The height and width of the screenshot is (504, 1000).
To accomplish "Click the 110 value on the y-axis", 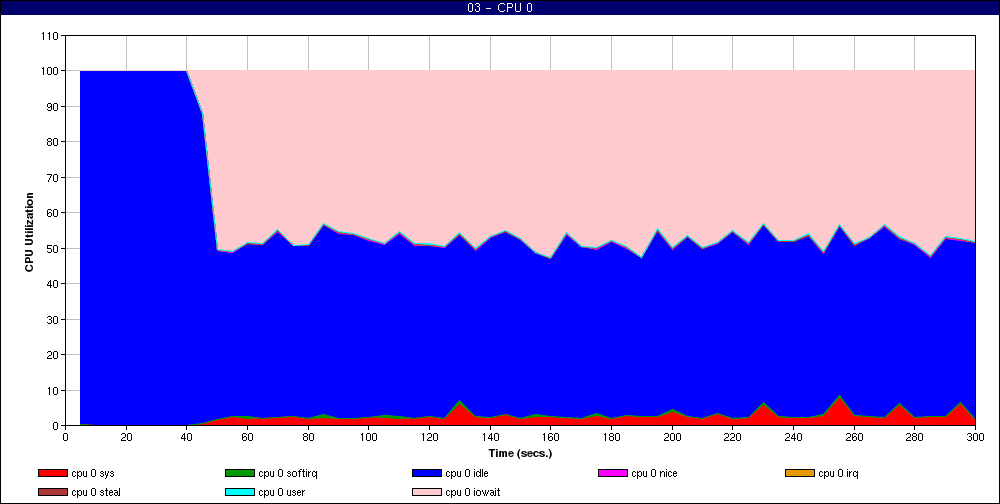I will (x=50, y=36).
